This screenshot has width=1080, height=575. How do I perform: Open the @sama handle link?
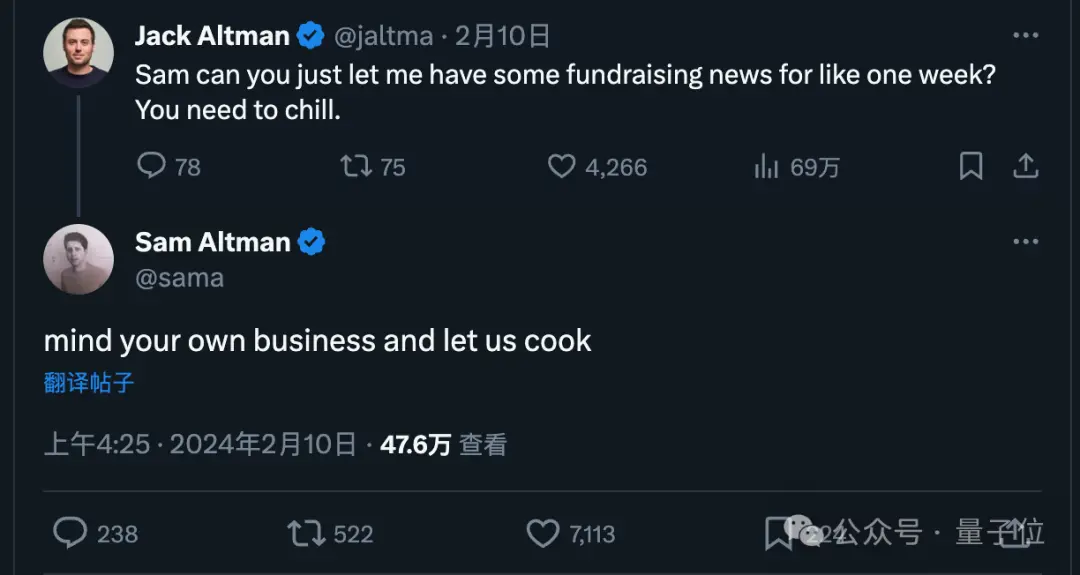click(180, 278)
